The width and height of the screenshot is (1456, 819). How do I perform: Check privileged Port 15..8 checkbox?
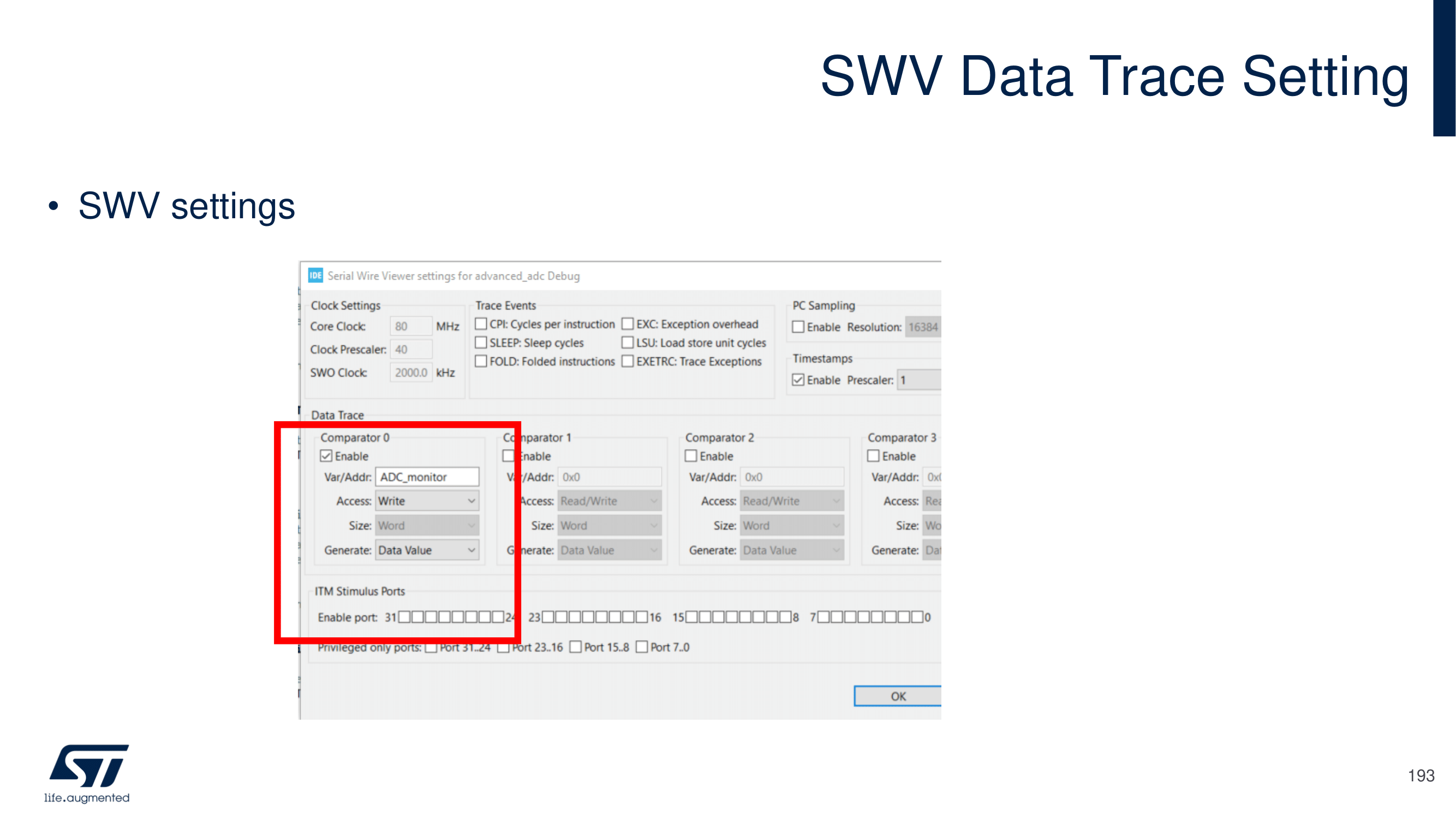[575, 647]
